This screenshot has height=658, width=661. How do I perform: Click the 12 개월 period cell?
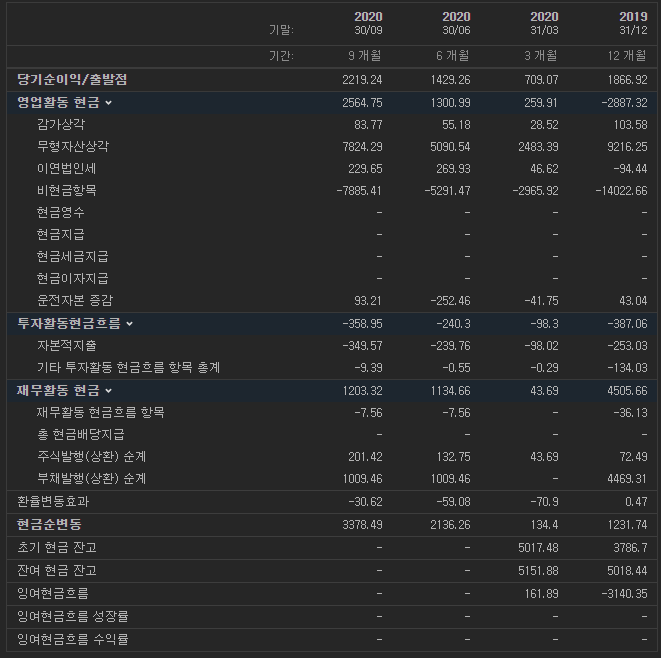click(x=627, y=56)
